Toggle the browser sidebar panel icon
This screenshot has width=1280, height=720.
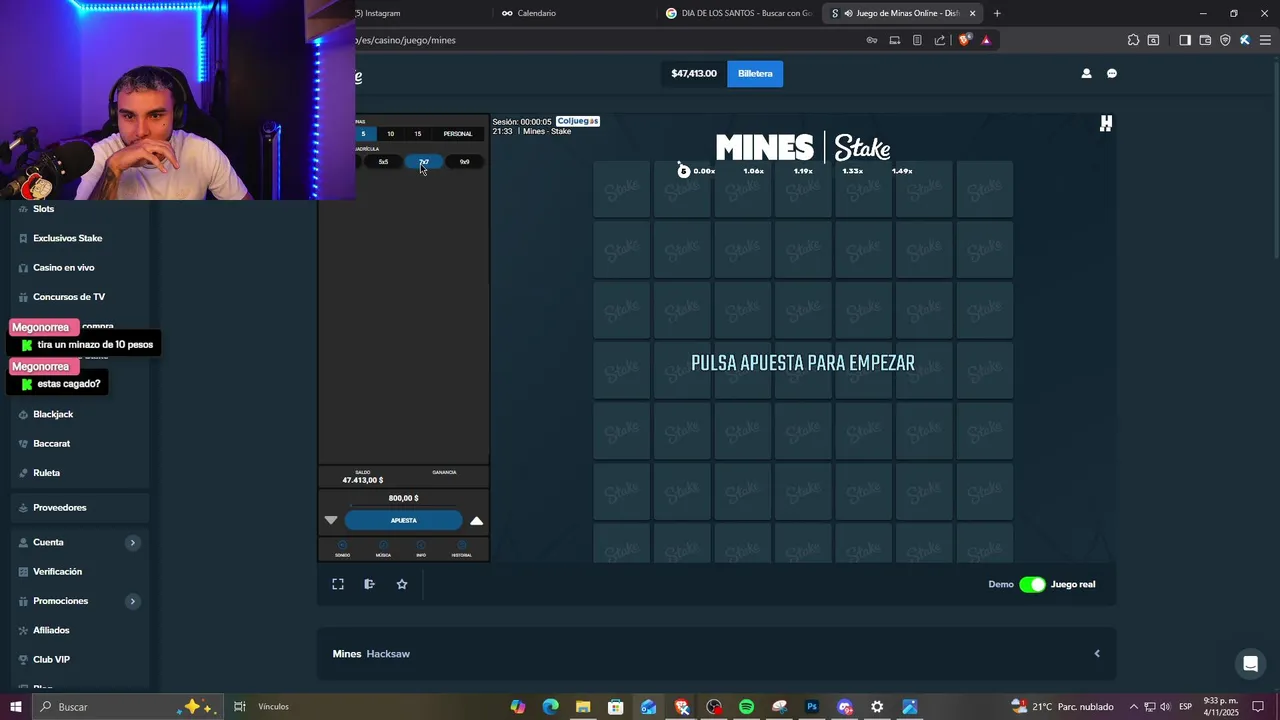(1185, 40)
